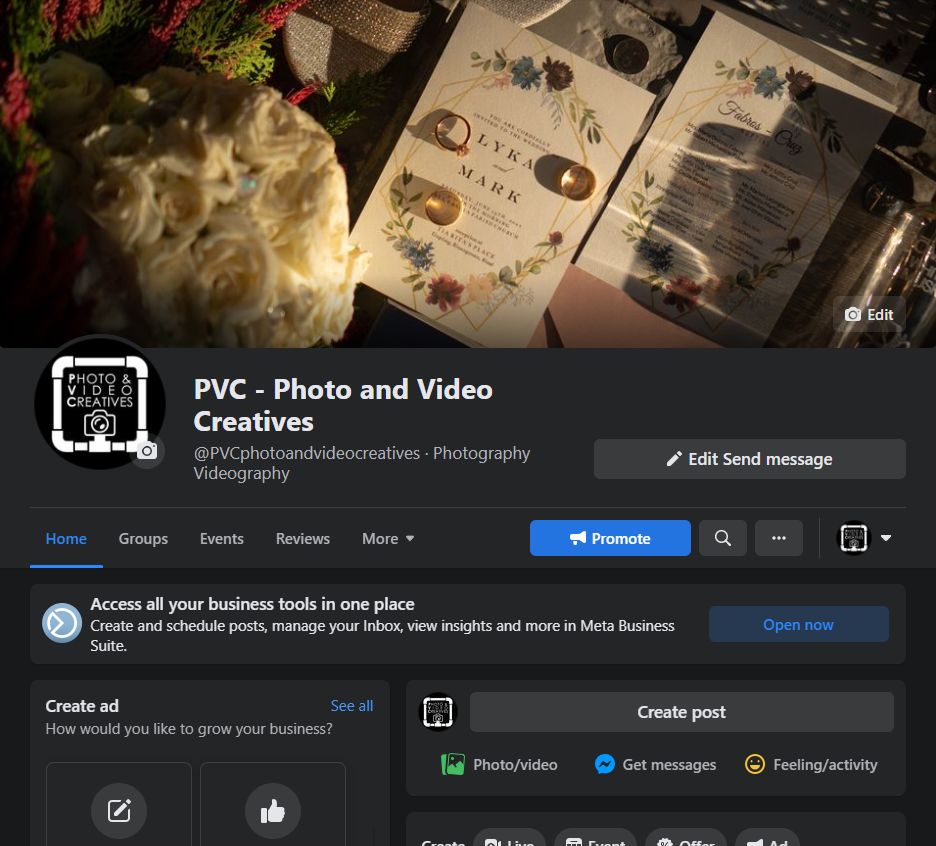Click the blue Promote button
This screenshot has height=846, width=936.
click(x=610, y=538)
